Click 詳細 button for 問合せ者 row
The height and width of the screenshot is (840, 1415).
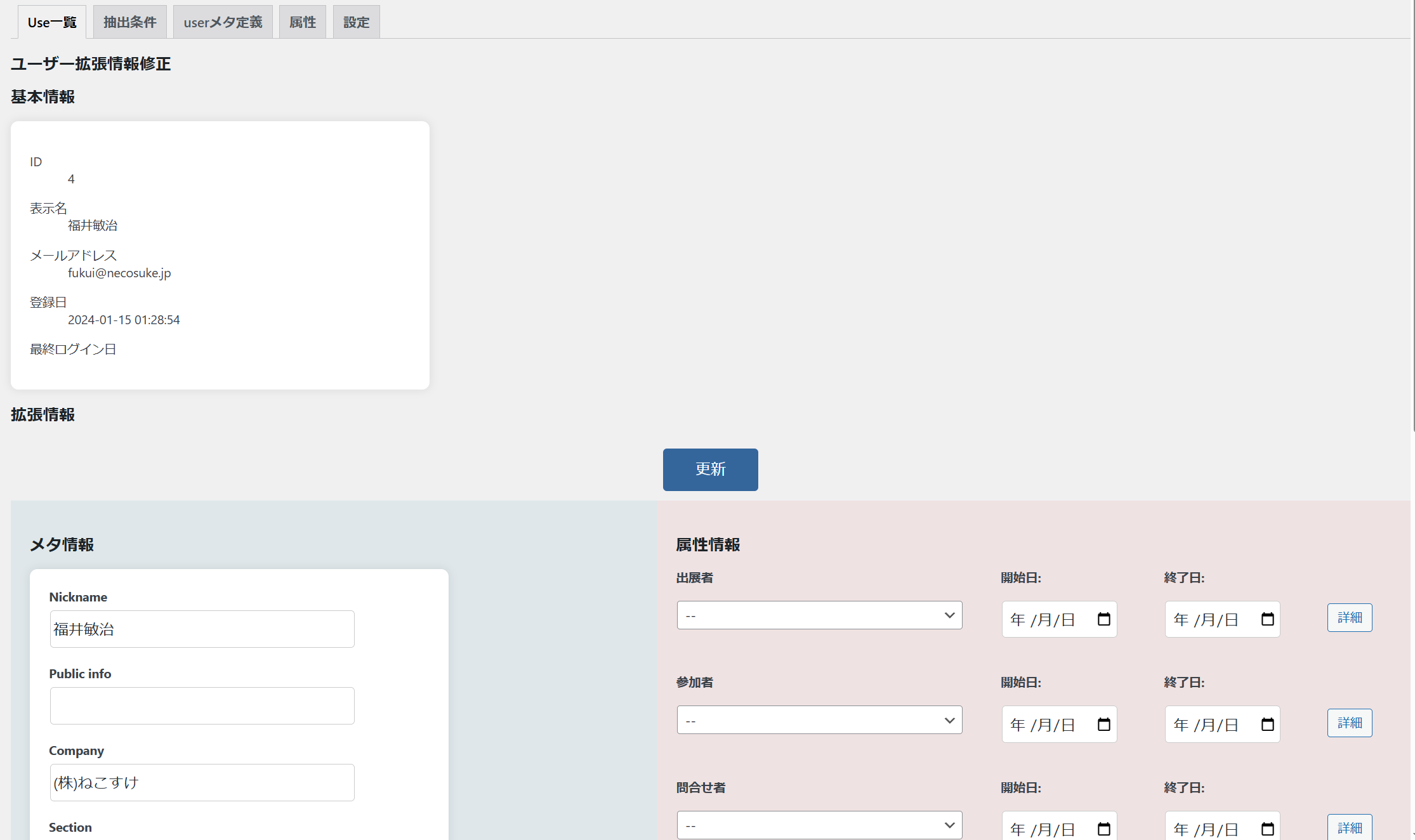tap(1349, 828)
